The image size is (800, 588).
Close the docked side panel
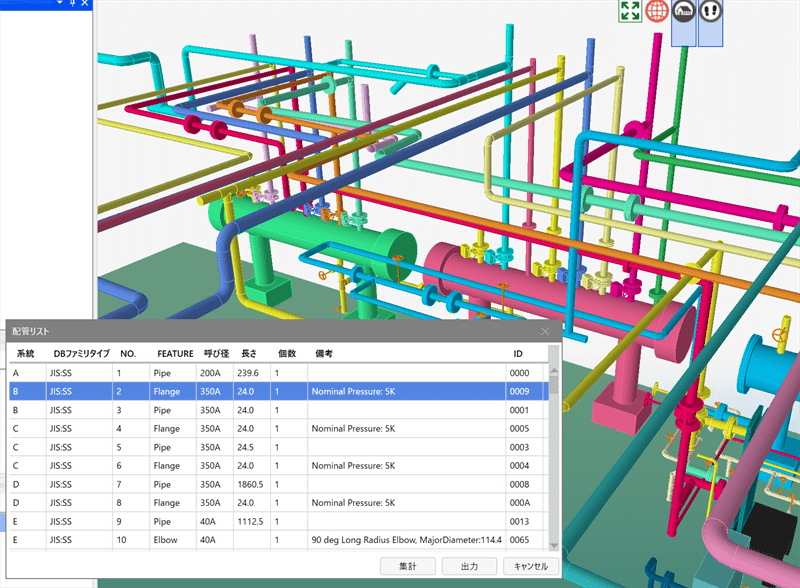(x=85, y=4)
